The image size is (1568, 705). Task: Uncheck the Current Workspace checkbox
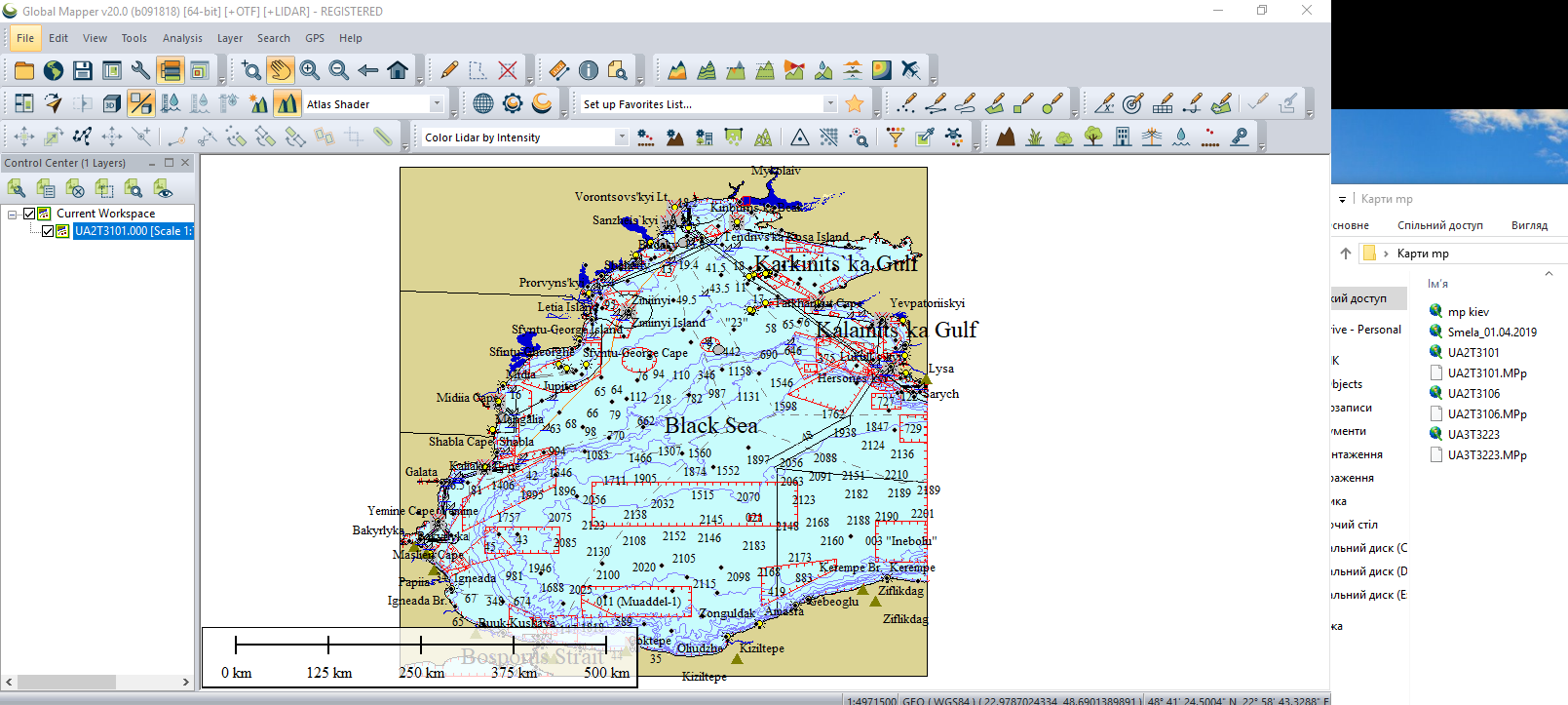[29, 214]
